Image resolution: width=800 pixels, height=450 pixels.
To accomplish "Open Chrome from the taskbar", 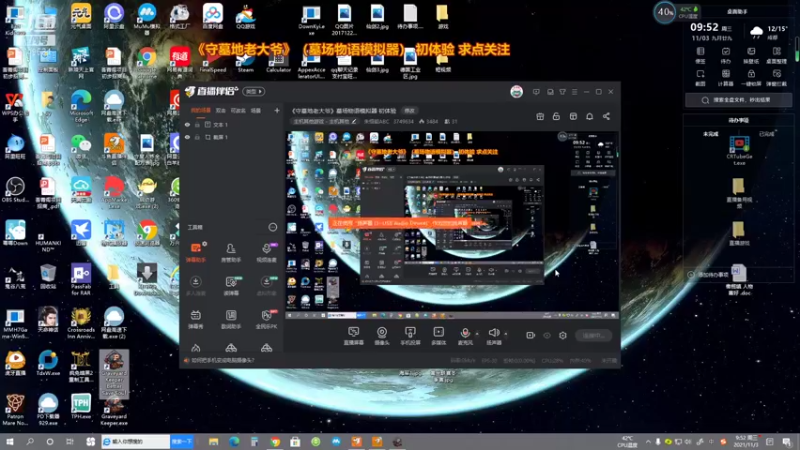I will [x=275, y=441].
